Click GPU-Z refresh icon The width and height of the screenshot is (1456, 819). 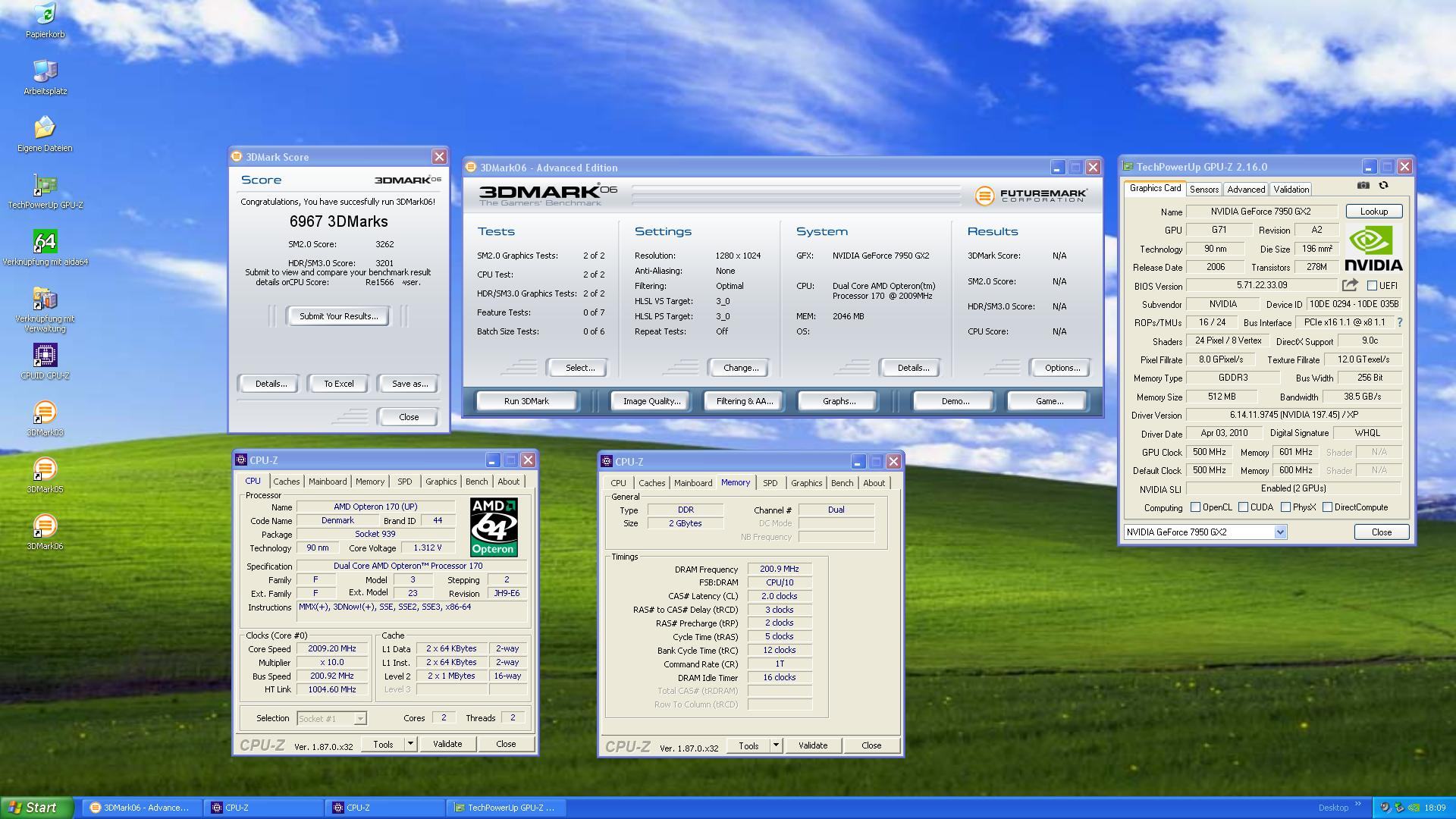1383,185
